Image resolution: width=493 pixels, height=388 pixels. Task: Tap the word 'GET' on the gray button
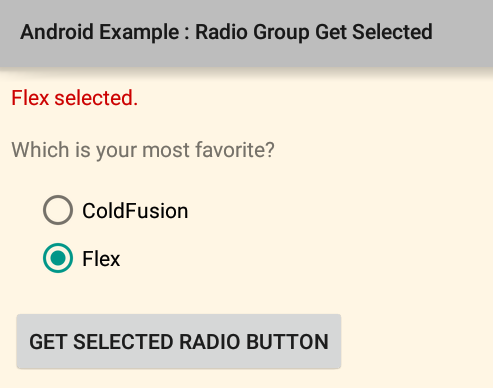[x=48, y=342]
